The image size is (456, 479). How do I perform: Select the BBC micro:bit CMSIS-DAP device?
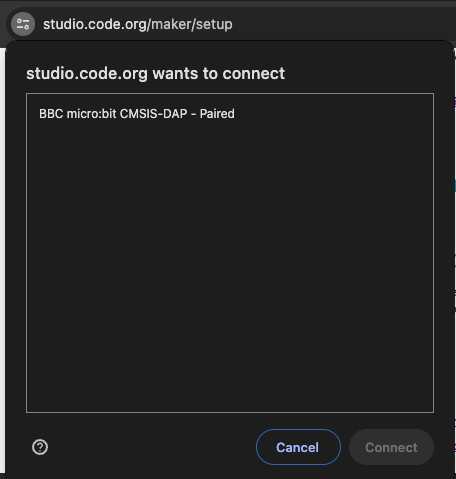(230, 114)
